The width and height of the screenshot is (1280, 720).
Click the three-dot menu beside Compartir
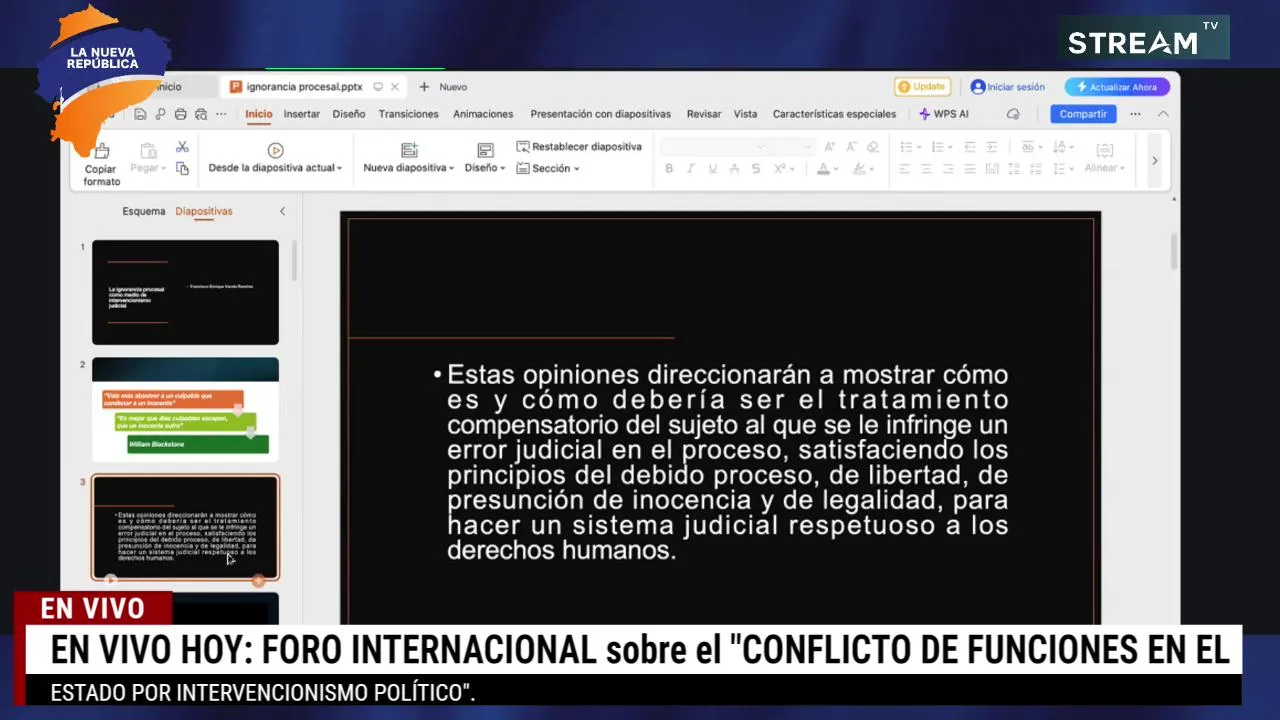coord(1135,114)
